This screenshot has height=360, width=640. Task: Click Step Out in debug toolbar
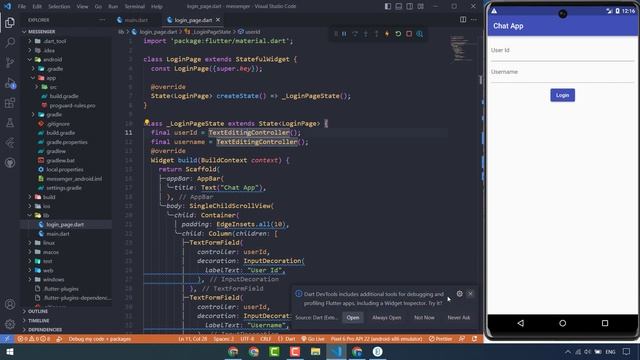[x=376, y=34]
